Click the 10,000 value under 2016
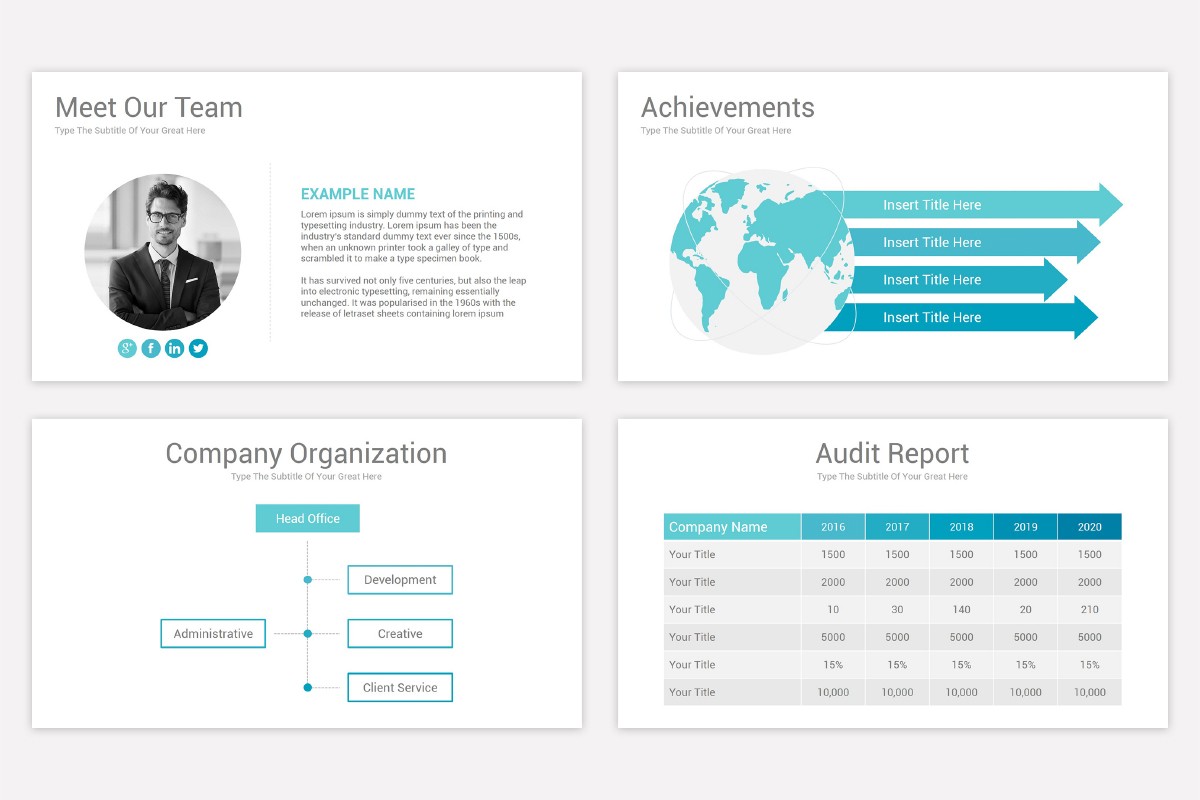This screenshot has width=1200, height=800. click(833, 692)
